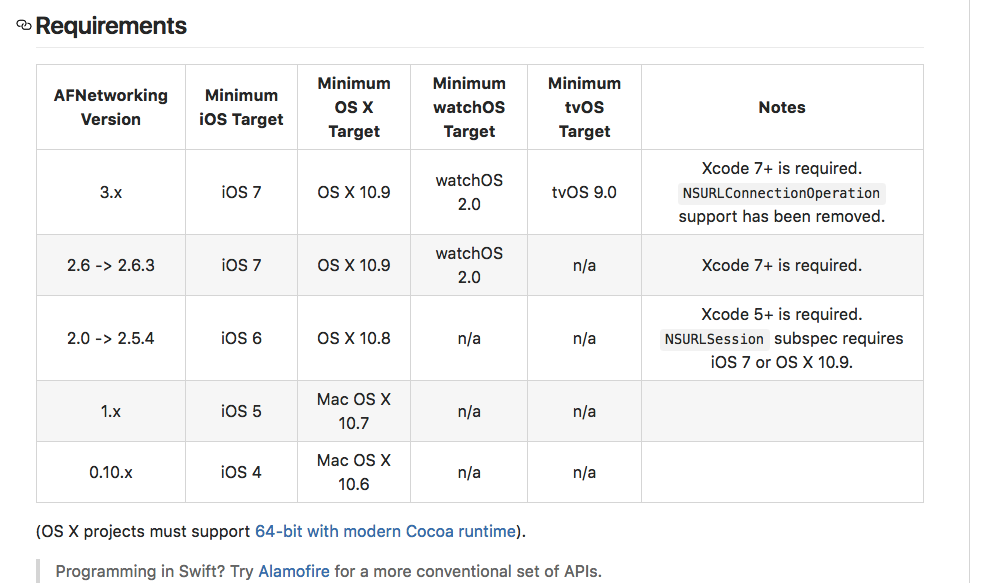The height and width of the screenshot is (583, 984).
Task: Select the 0.10.x version cell
Action: (x=111, y=472)
